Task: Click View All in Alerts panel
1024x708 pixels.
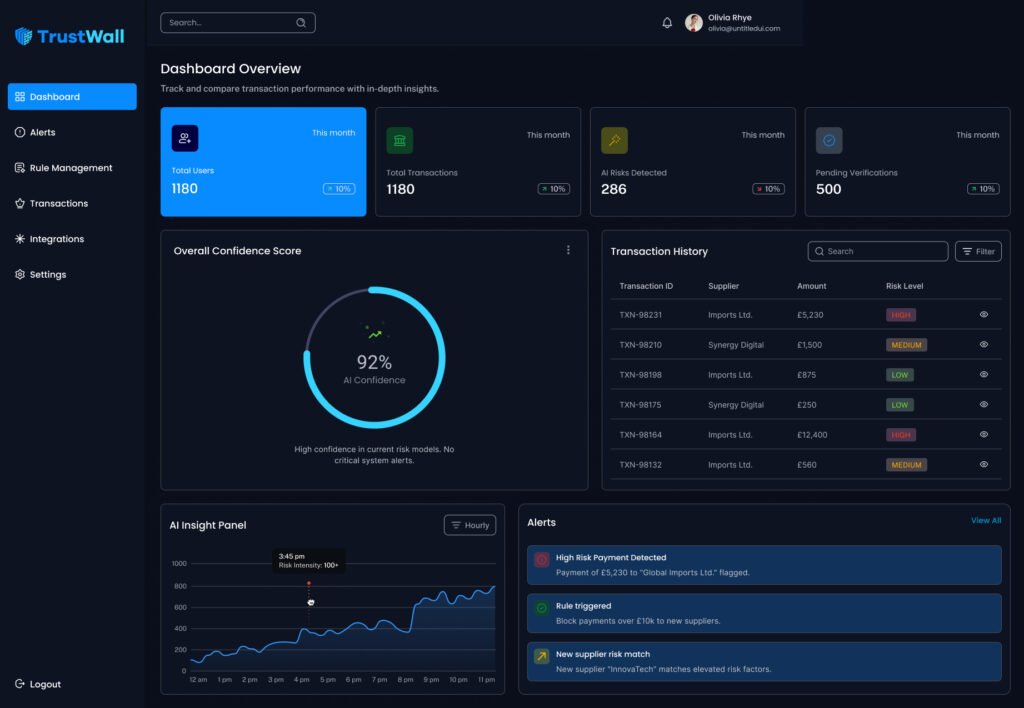Action: point(985,521)
